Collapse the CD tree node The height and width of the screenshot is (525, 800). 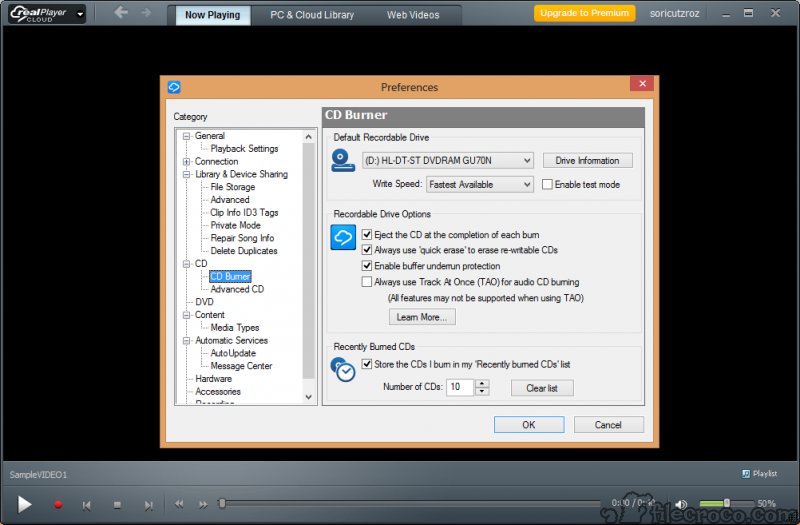[187, 264]
